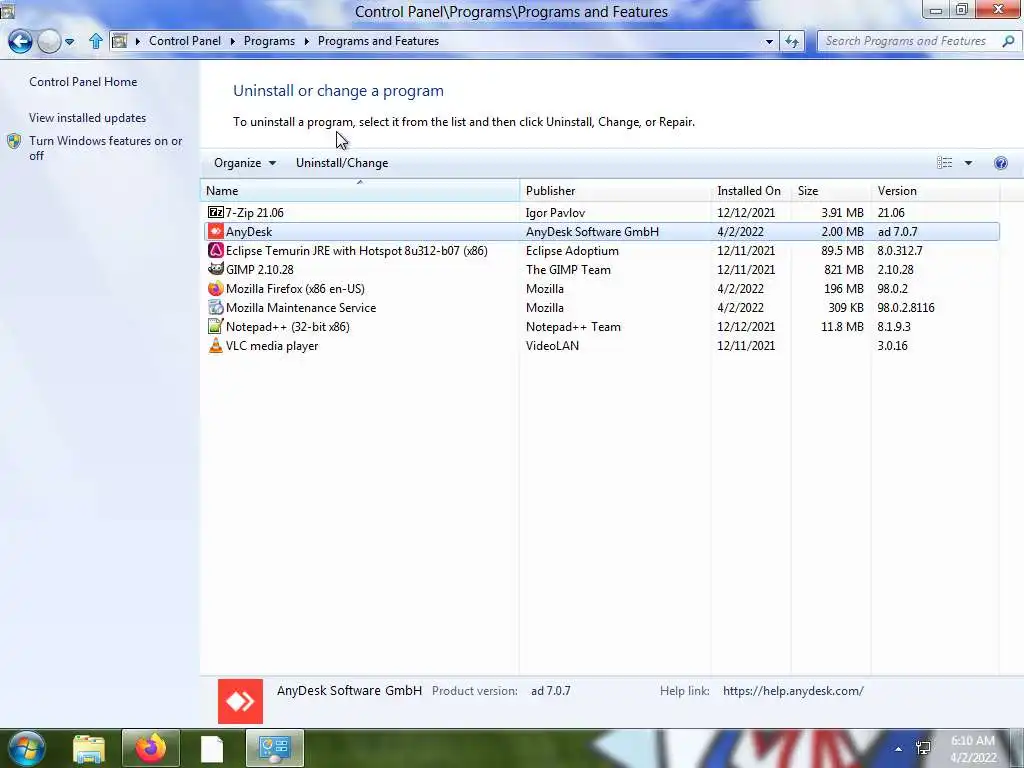Click the Control Panel icon in address bar
This screenshot has height=768, width=1024.
coord(120,41)
